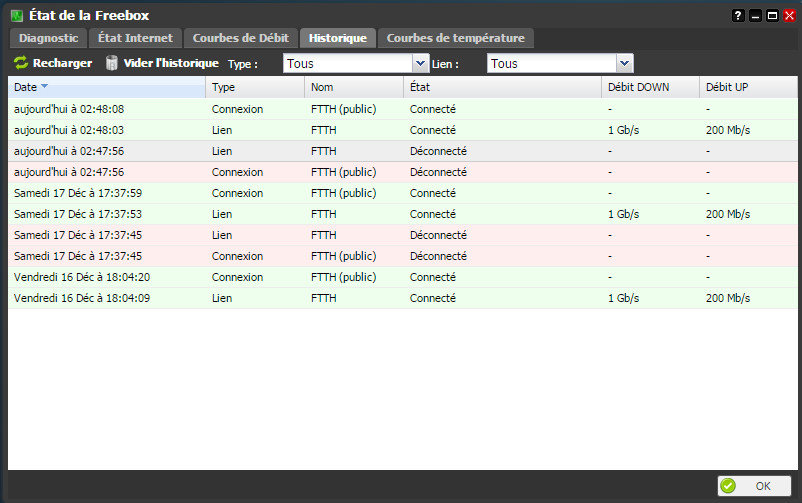The width and height of the screenshot is (802, 503).
Task: Click 1 Gb/s in the 02:48:03 row
Action: coord(623,130)
